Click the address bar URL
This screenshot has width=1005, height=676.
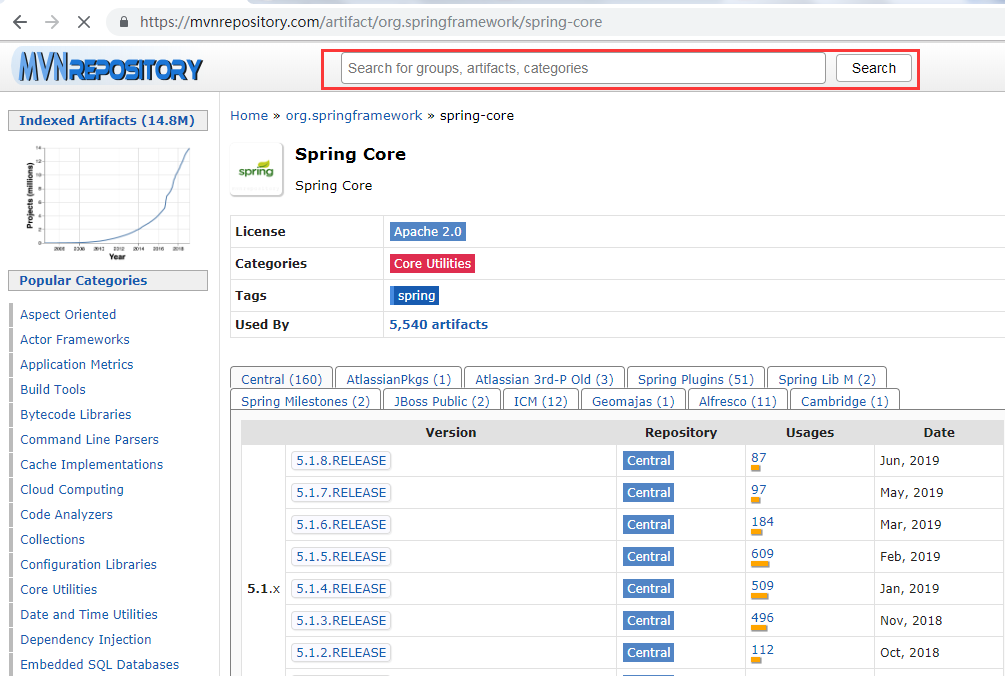[371, 22]
